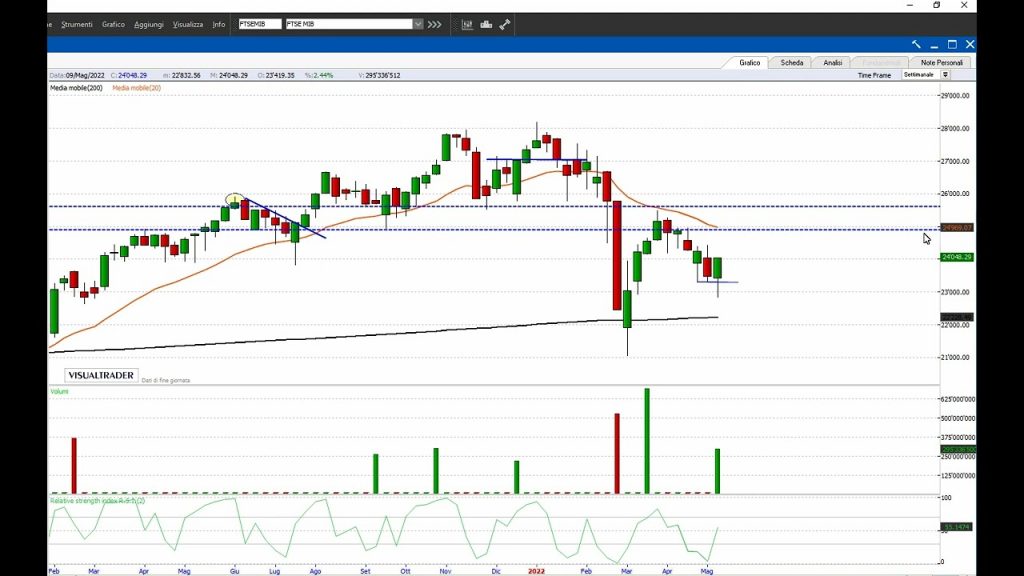Maximize the inner chart window
This screenshot has width=1024, height=576.
pos(952,44)
